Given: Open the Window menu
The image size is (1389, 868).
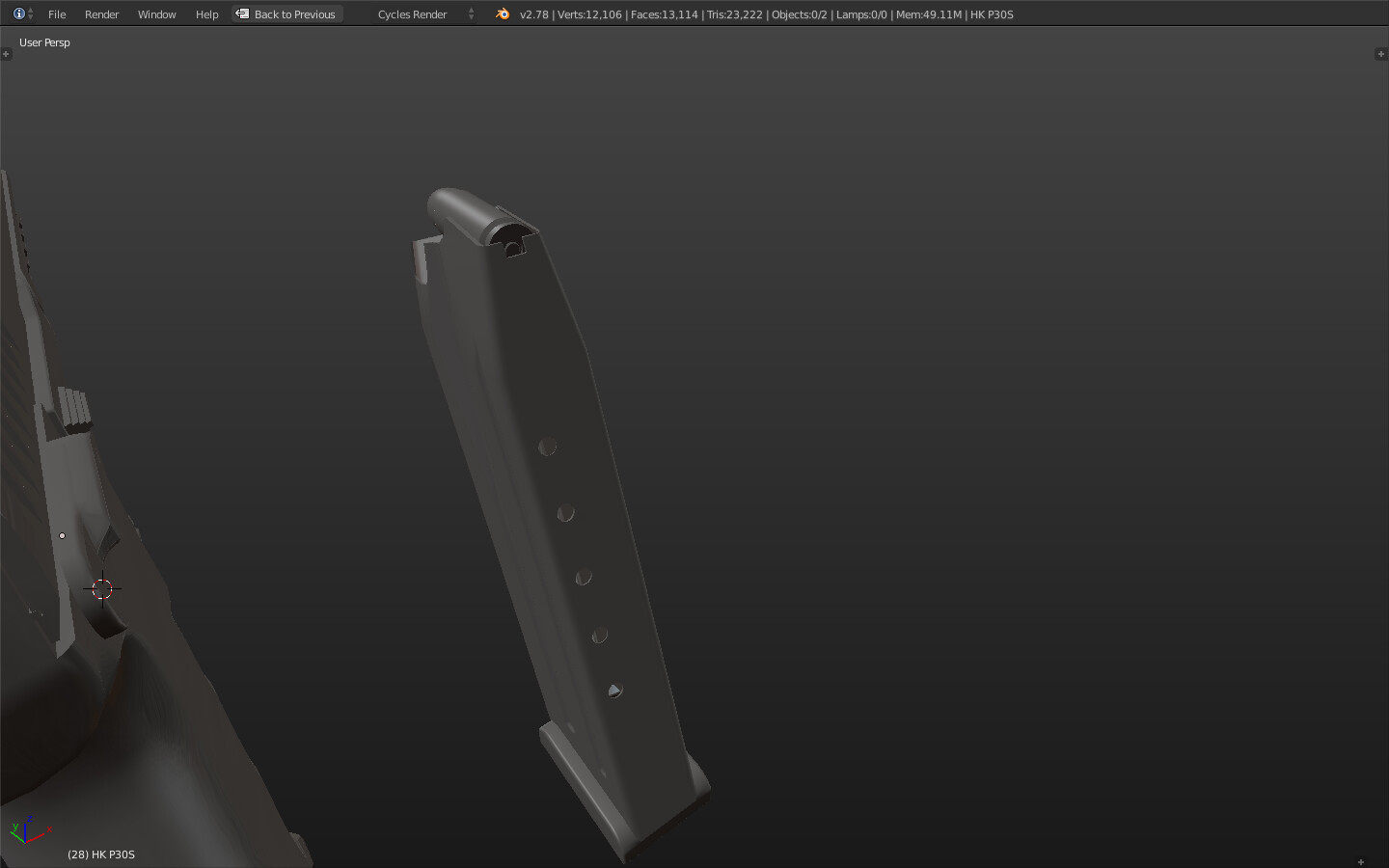Looking at the screenshot, I should point(156,14).
